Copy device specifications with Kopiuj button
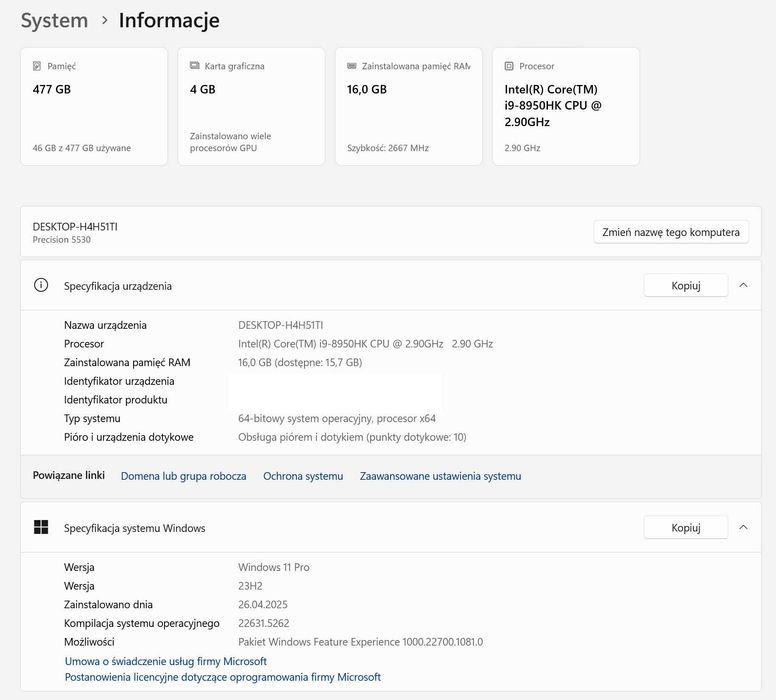Image resolution: width=776 pixels, height=700 pixels. [x=685, y=285]
